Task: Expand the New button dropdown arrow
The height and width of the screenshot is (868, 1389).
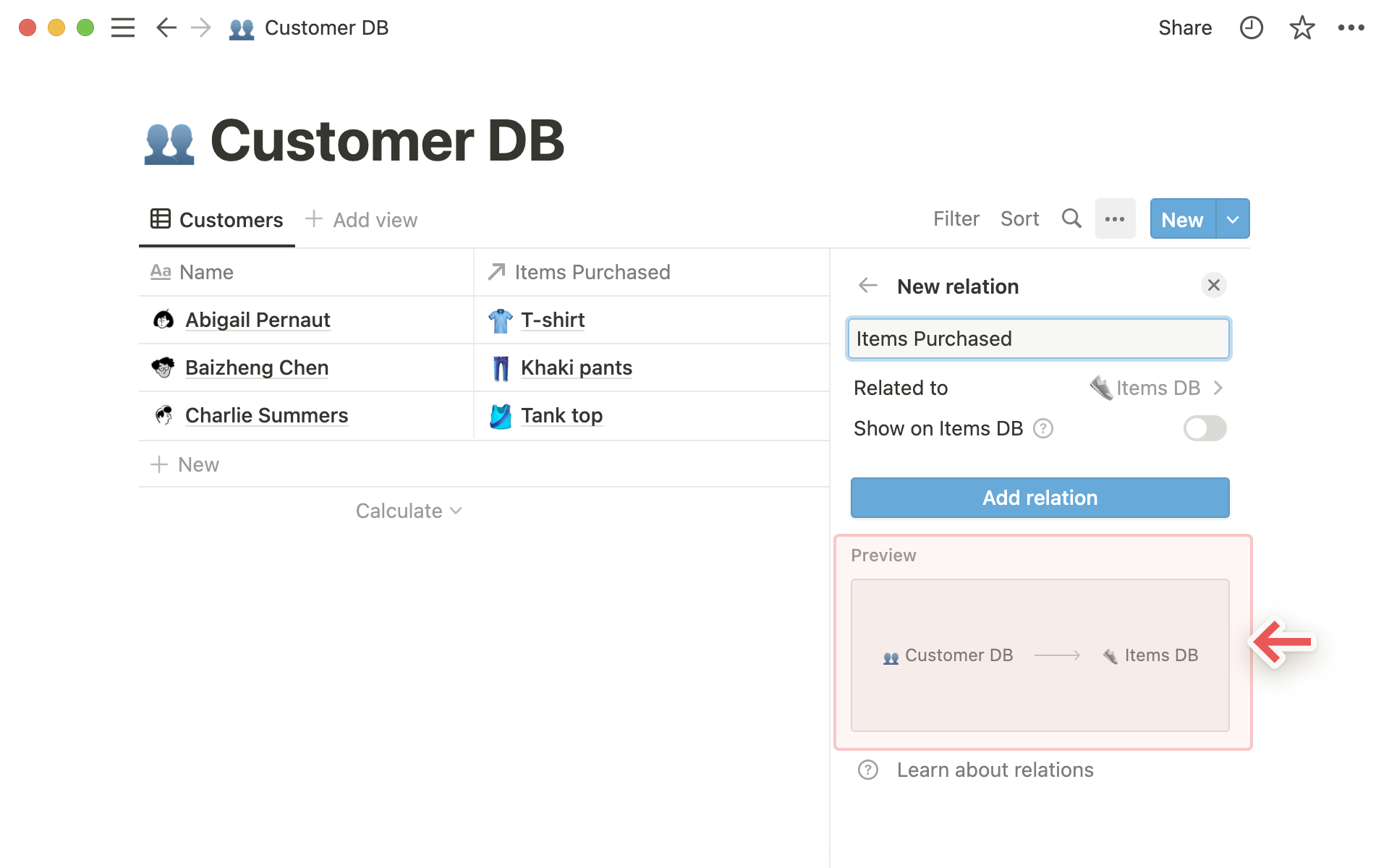Action: 1231,219
